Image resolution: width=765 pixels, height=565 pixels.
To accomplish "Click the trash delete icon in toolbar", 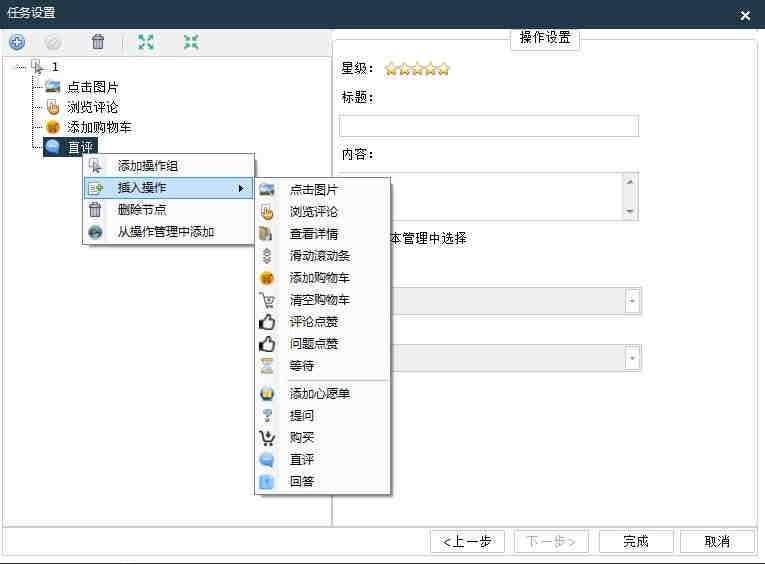I will click(x=98, y=42).
